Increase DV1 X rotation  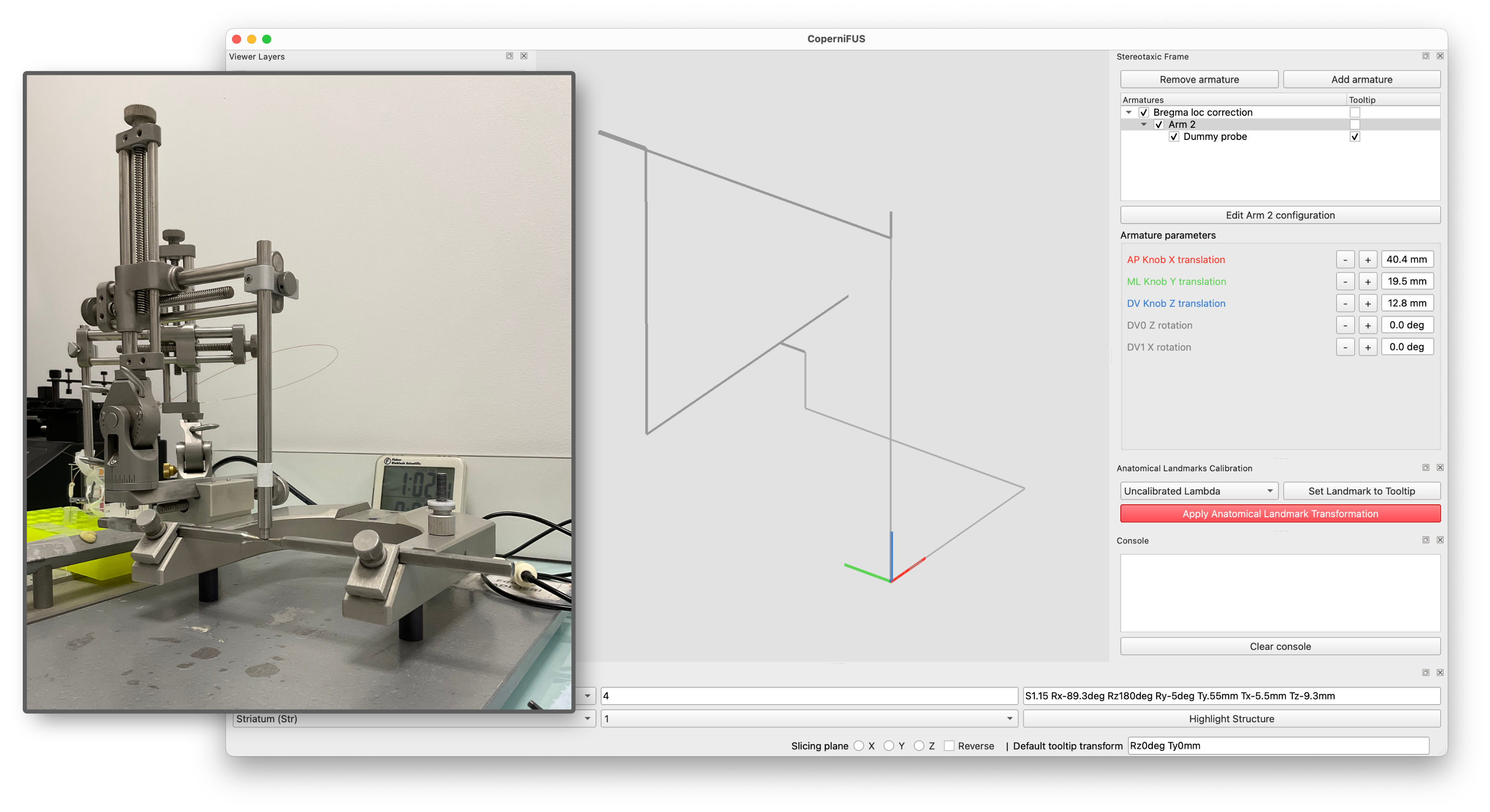1367,347
